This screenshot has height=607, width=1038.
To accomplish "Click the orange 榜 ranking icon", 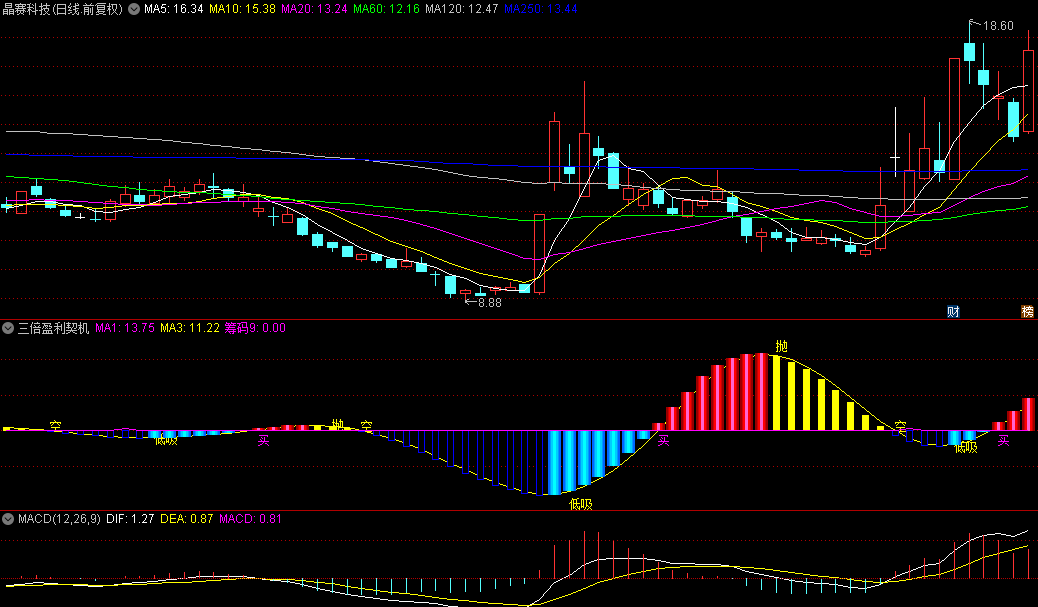I will point(1027,312).
